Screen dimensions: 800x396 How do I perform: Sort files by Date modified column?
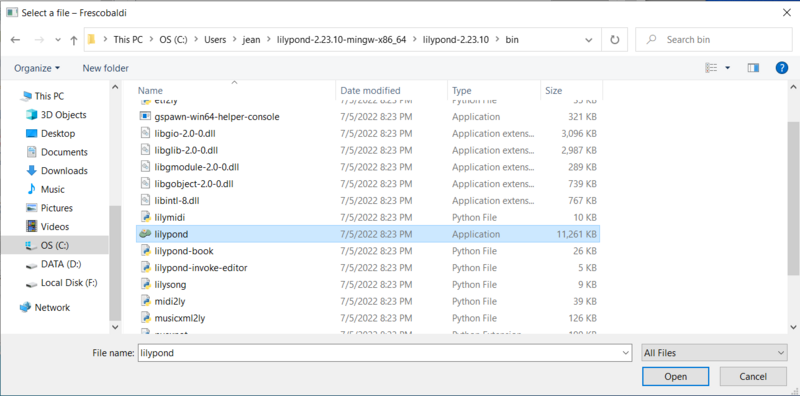point(370,91)
